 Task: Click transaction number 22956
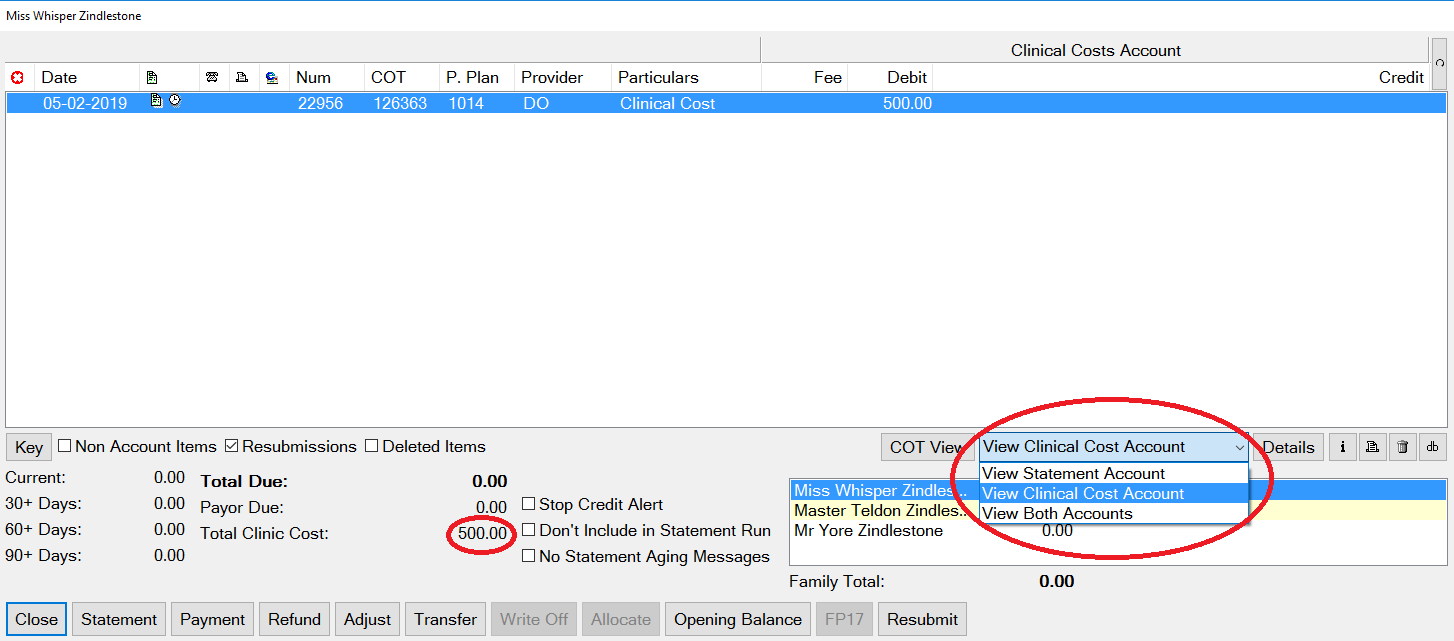coord(320,103)
